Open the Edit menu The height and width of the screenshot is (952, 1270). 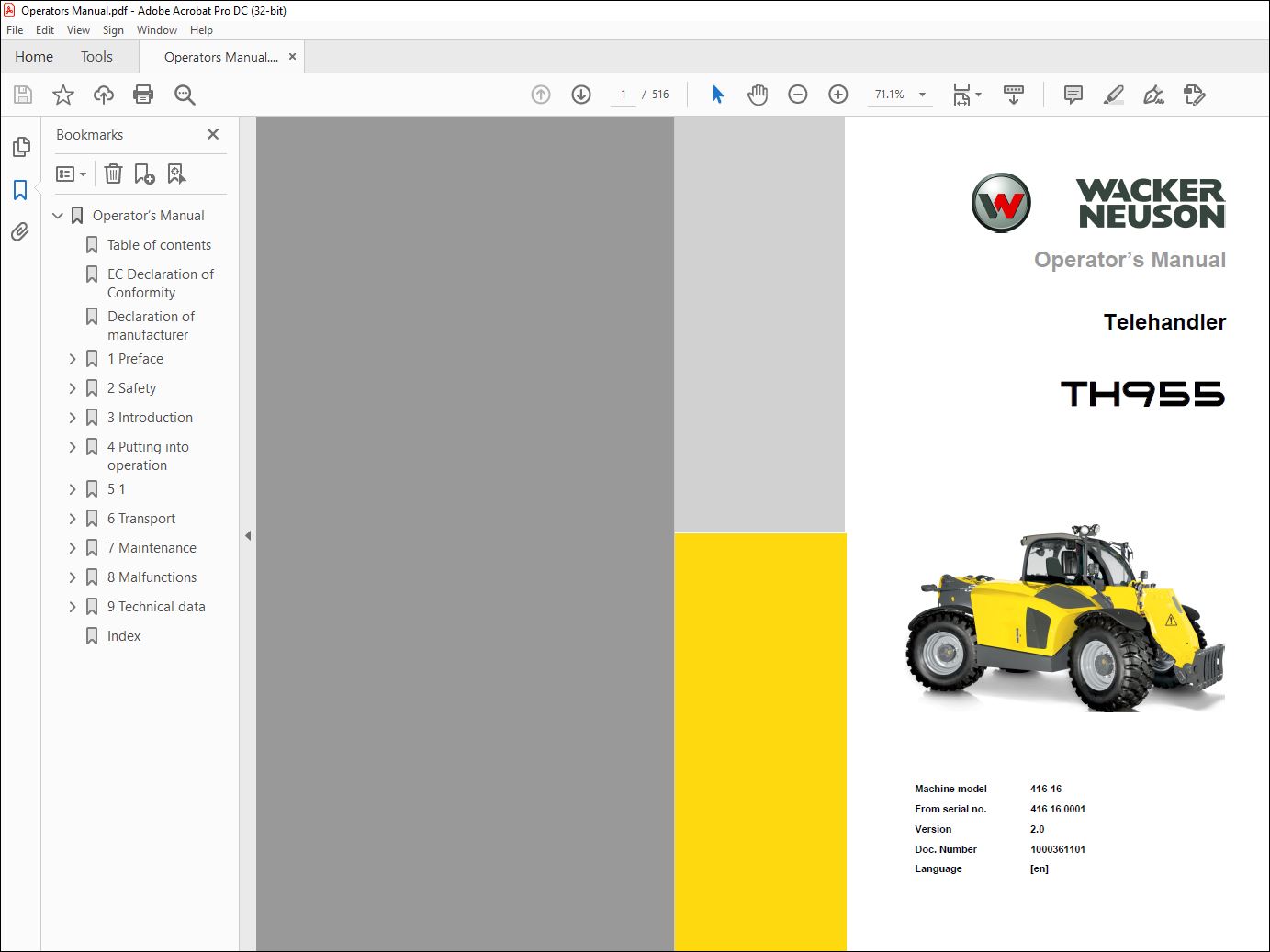(45, 30)
